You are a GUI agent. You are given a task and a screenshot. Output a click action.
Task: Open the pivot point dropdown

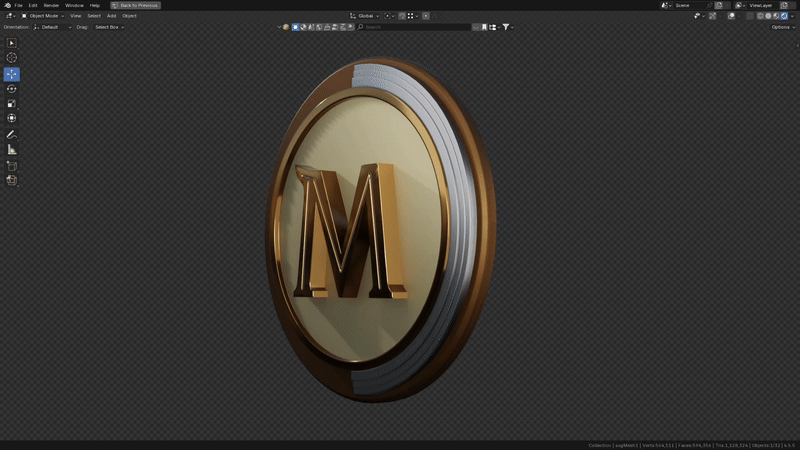point(389,16)
